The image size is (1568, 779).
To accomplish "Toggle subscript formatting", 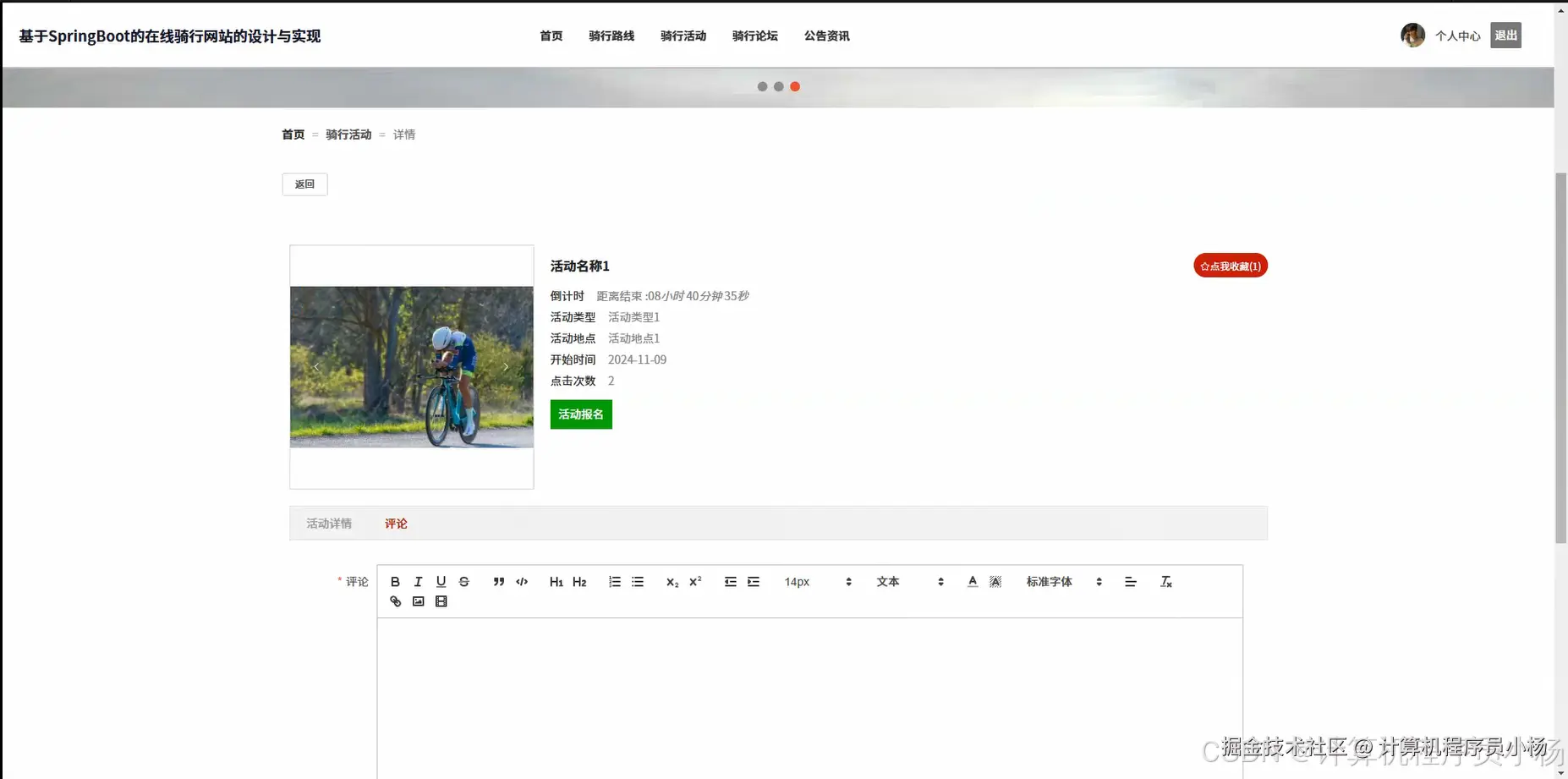I will [x=672, y=582].
